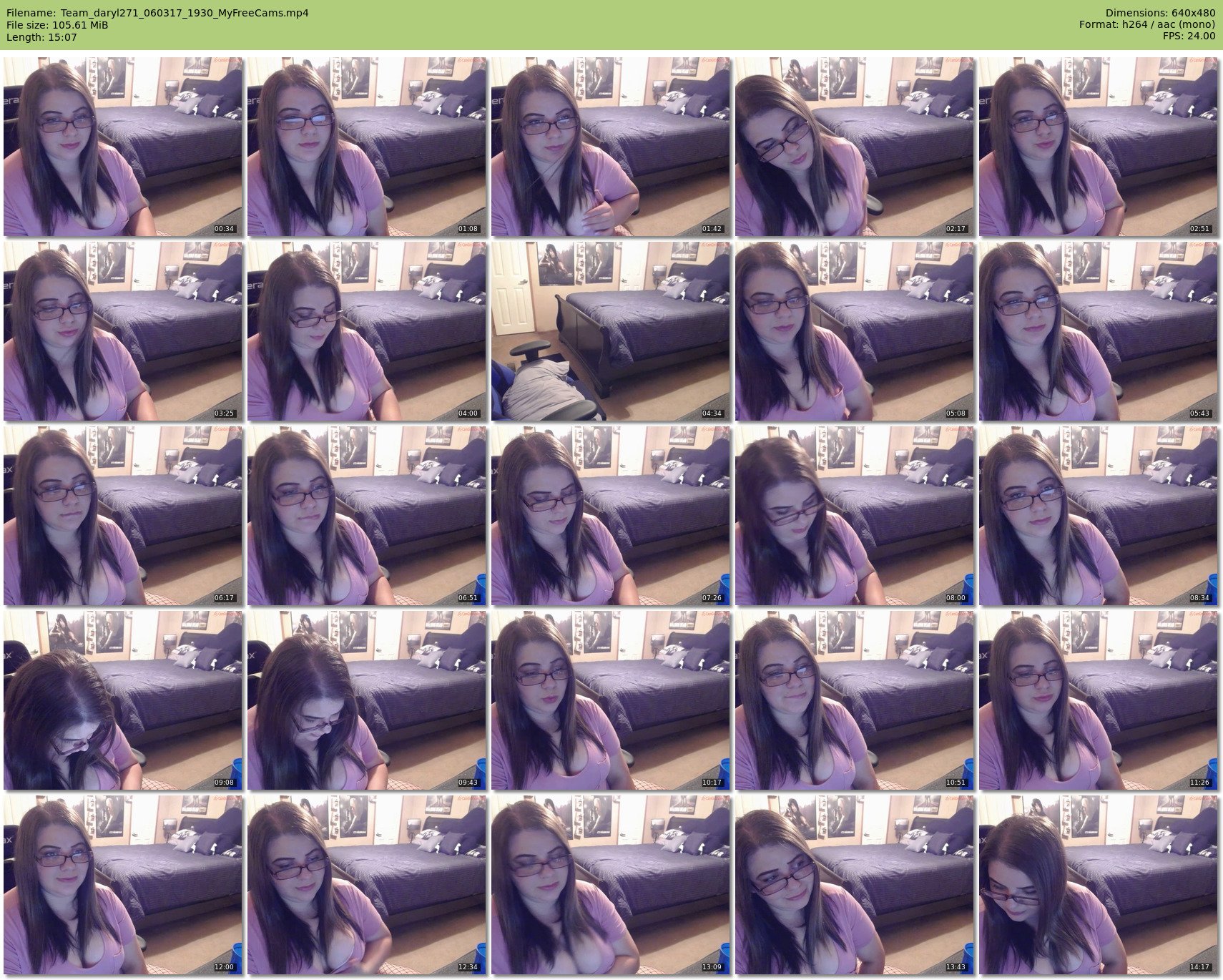Click the empty room thumbnail at 04:34
This screenshot has height=980, width=1223.
coord(611,331)
